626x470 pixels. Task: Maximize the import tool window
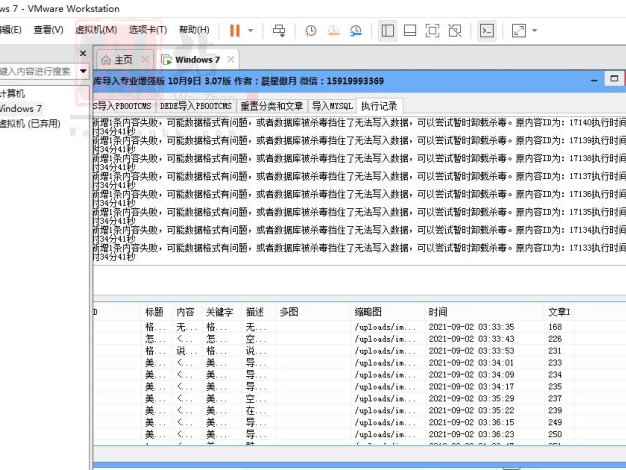(614, 79)
